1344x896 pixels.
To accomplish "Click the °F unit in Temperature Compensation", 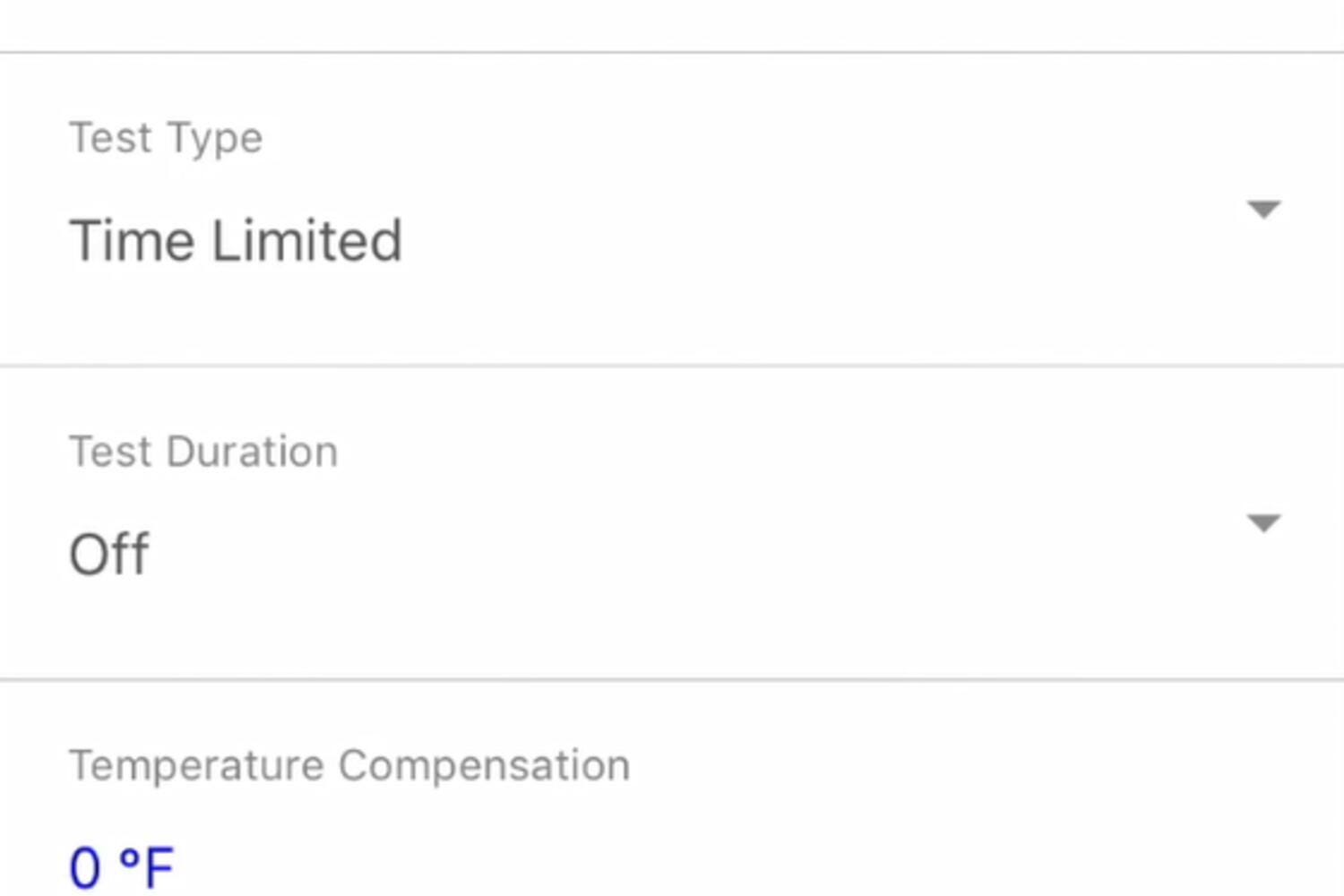I will click(x=146, y=866).
